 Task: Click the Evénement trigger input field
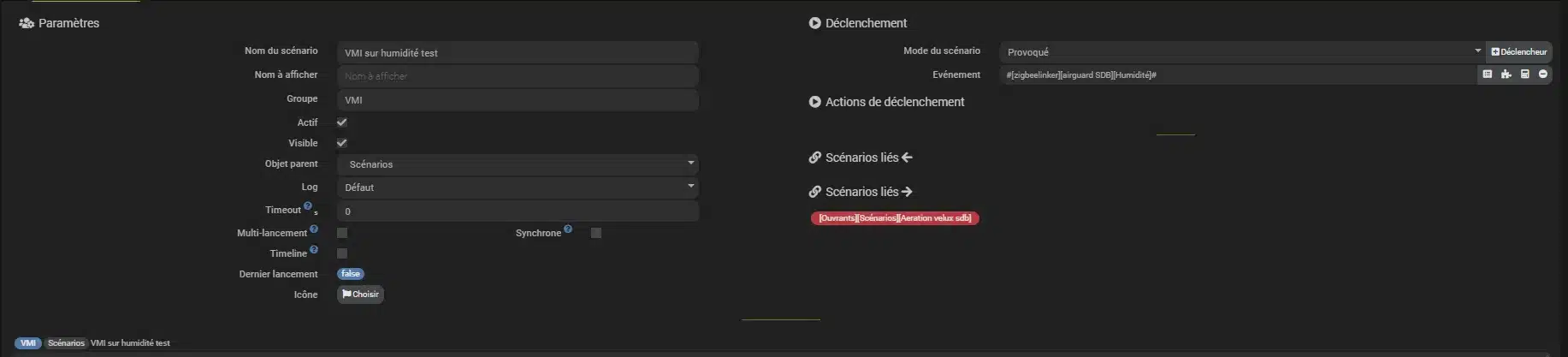(x=1236, y=75)
